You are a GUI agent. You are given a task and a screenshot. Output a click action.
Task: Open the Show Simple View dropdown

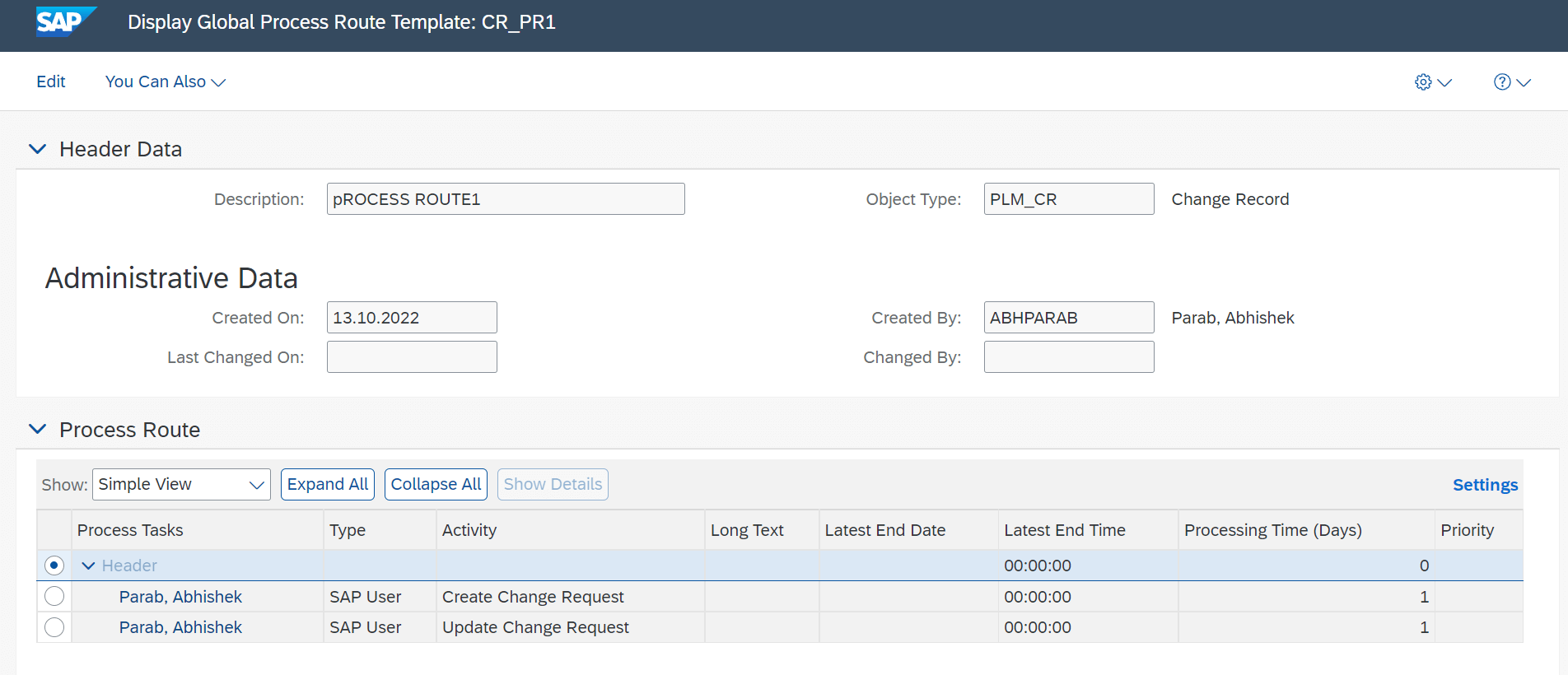181,484
